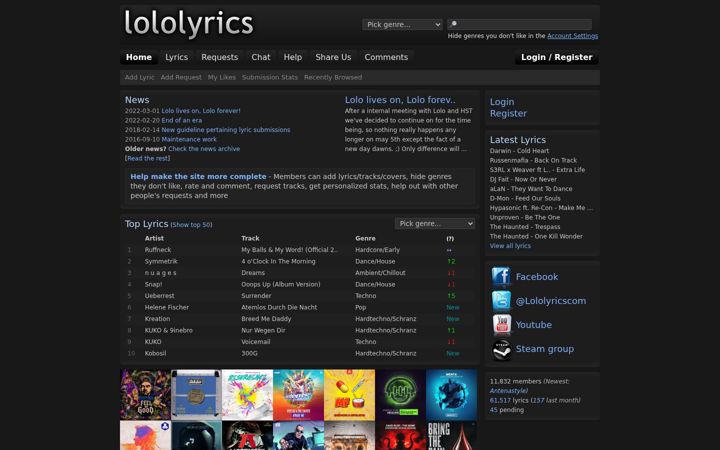Open the Facebook text link
Viewport: 720px width, 450px height.
click(537, 277)
